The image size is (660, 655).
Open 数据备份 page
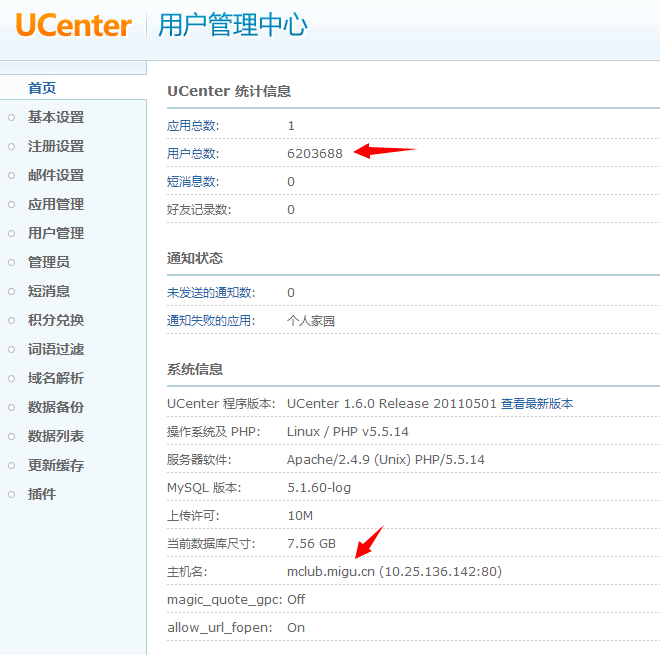coord(56,407)
